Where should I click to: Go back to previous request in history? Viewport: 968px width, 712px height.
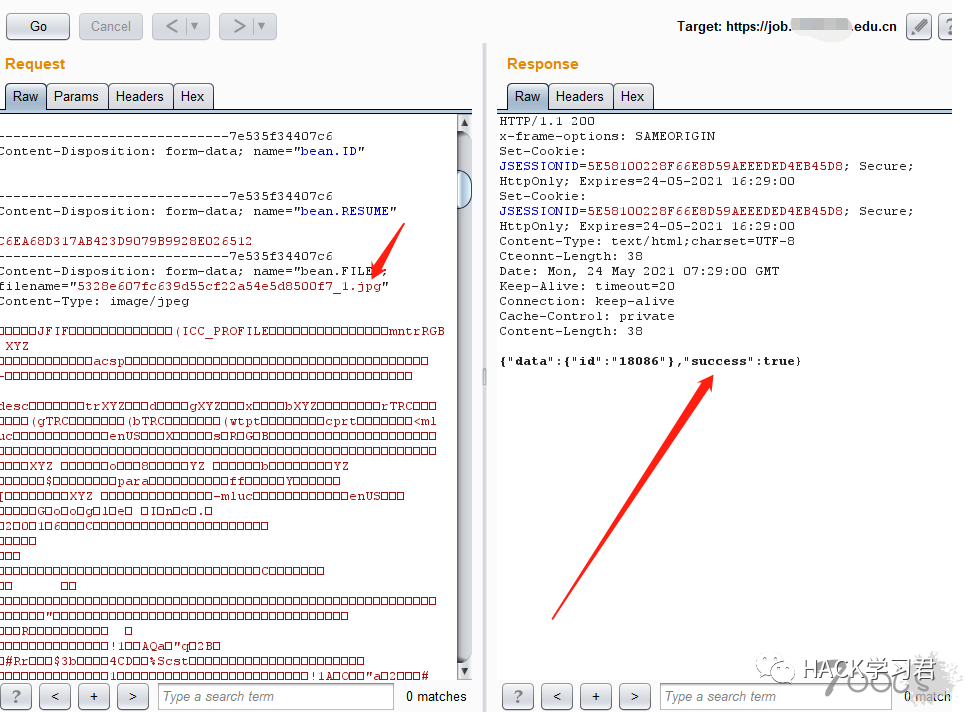point(171,27)
